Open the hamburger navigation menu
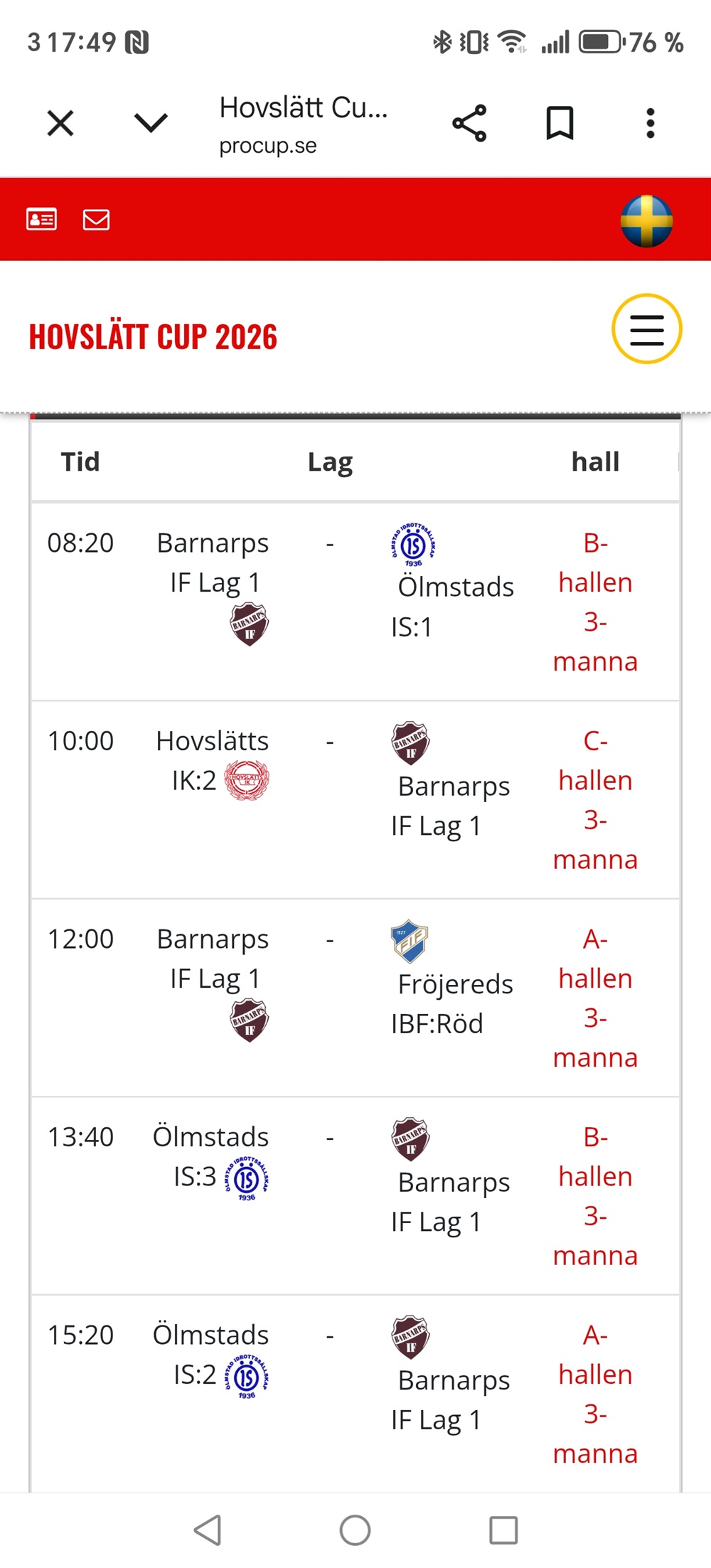Viewport: 711px width, 1568px height. (x=646, y=329)
